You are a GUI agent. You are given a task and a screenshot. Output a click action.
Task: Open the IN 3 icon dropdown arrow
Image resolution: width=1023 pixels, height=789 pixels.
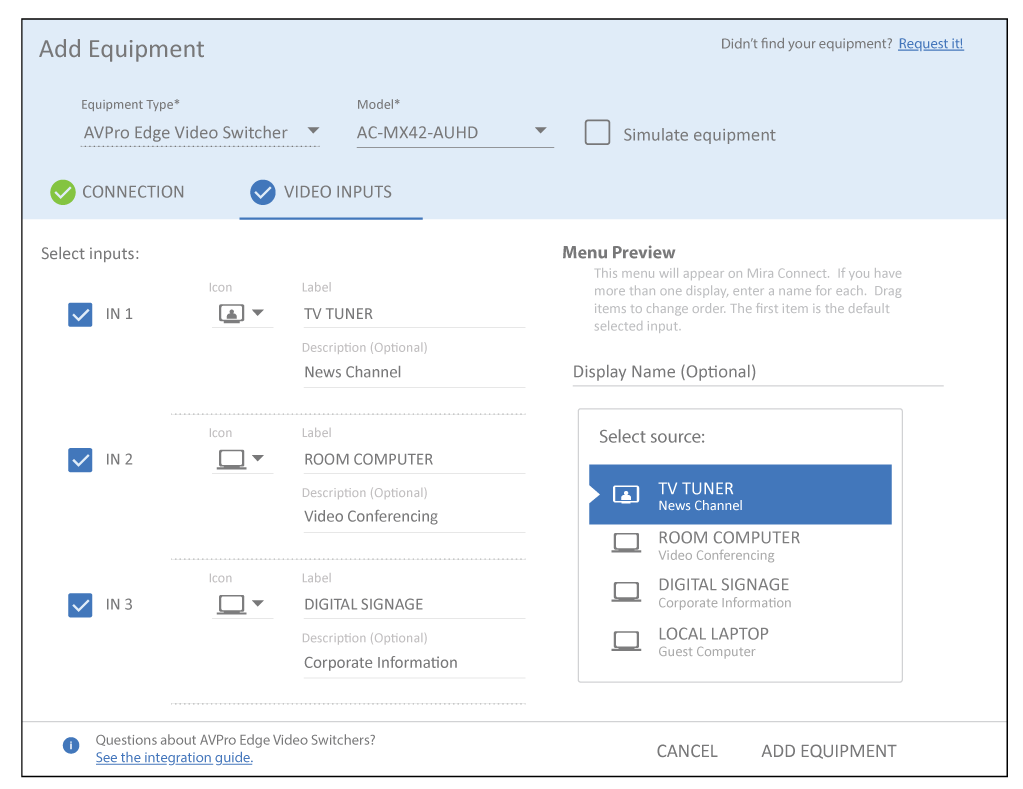tap(258, 604)
